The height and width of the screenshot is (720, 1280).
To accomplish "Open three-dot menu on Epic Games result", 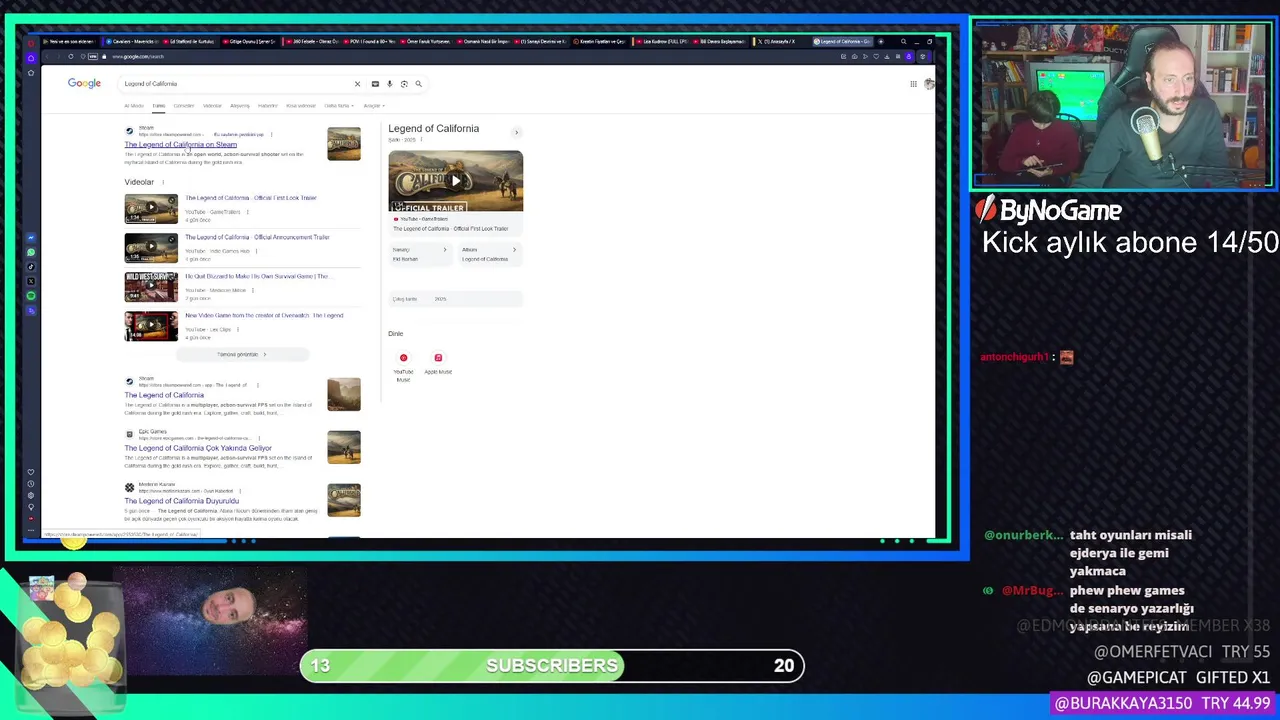I will [x=258, y=438].
